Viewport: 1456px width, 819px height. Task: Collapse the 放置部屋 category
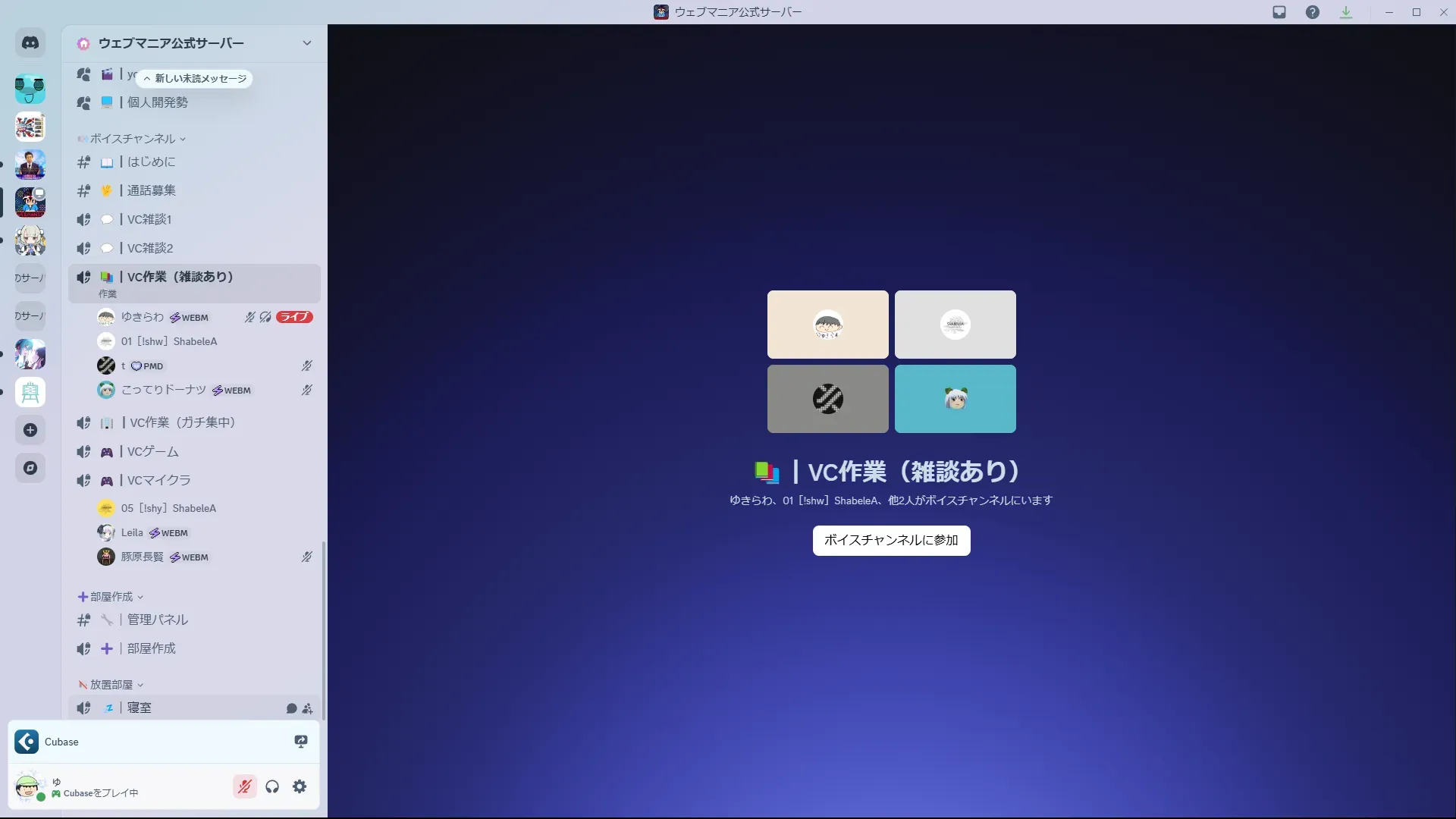click(x=111, y=685)
